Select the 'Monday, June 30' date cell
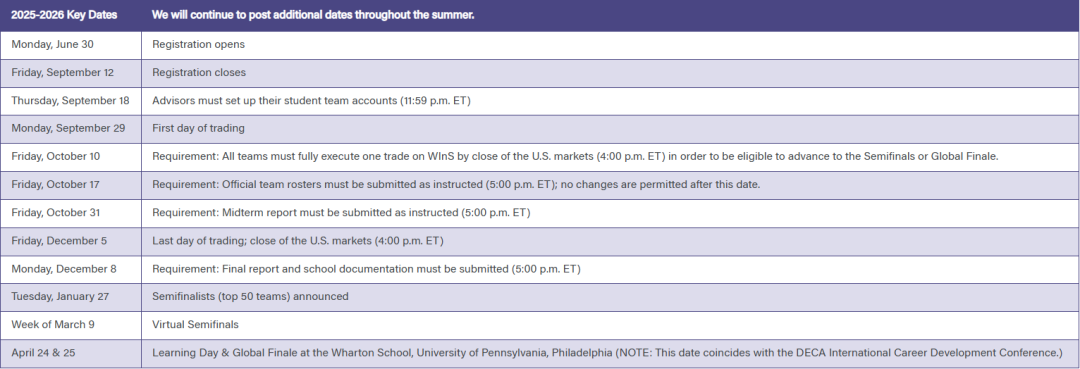 pos(71,45)
